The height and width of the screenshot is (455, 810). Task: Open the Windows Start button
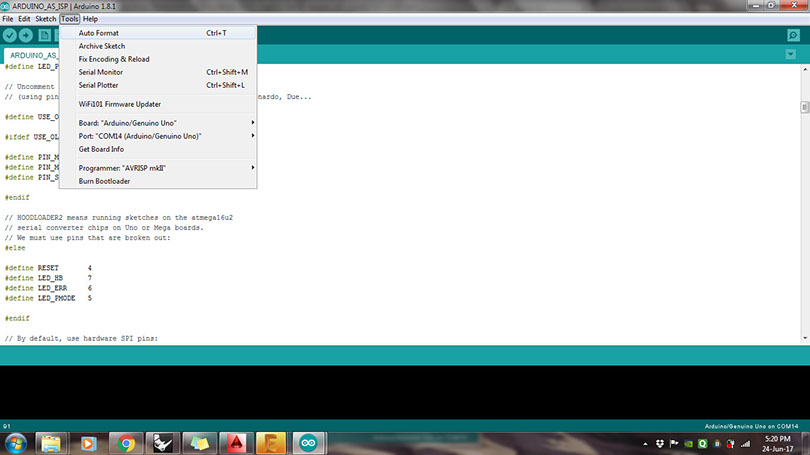click(x=15, y=444)
